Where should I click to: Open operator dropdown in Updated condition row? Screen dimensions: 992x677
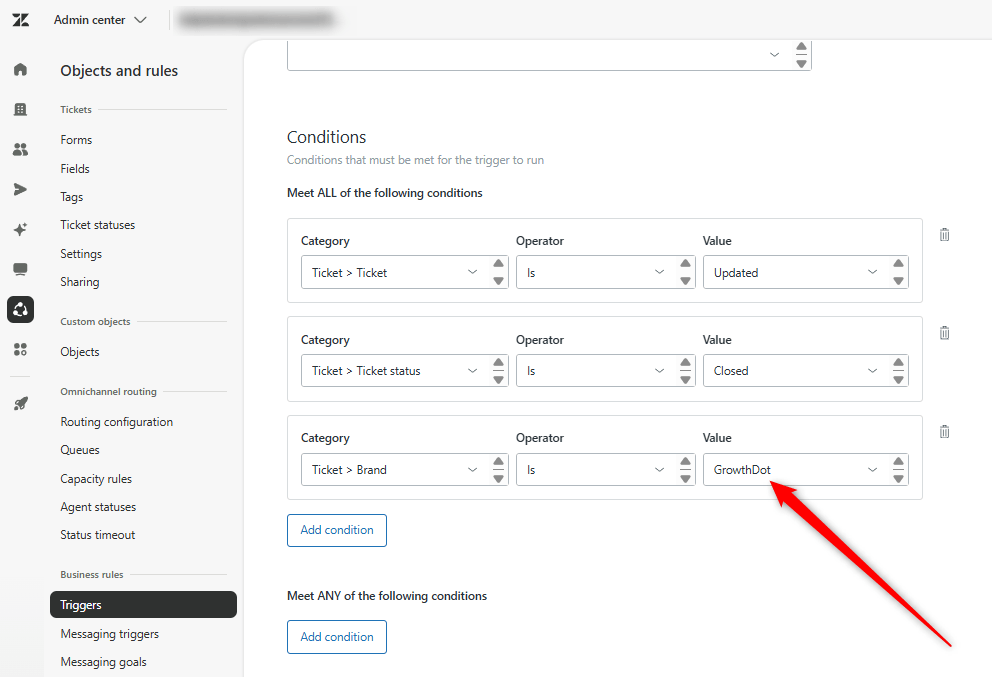605,272
